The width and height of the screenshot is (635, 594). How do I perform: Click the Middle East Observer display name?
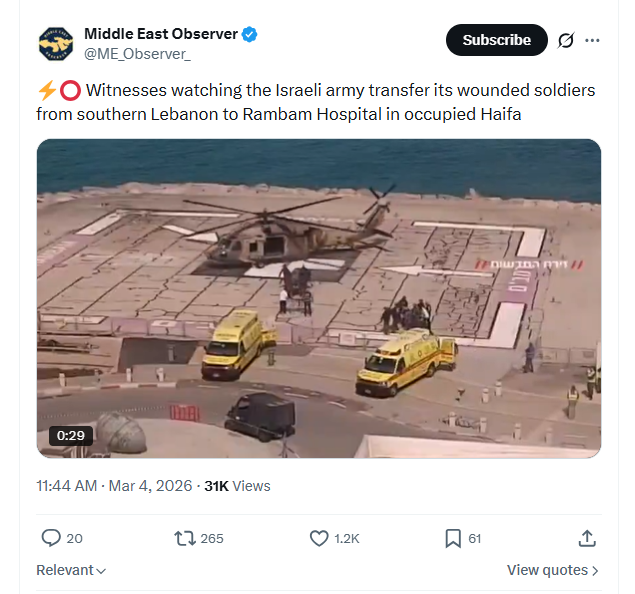tap(161, 34)
